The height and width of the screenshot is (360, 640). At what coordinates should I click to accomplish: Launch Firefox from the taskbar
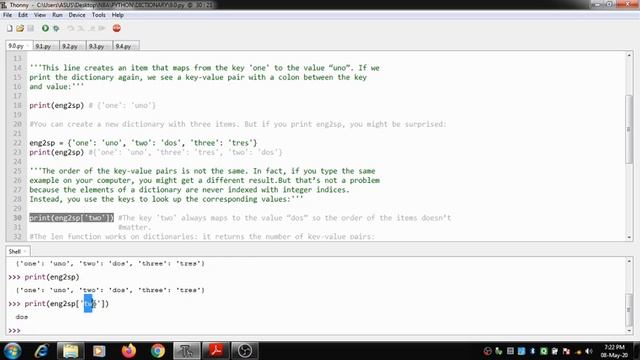click(x=129, y=351)
